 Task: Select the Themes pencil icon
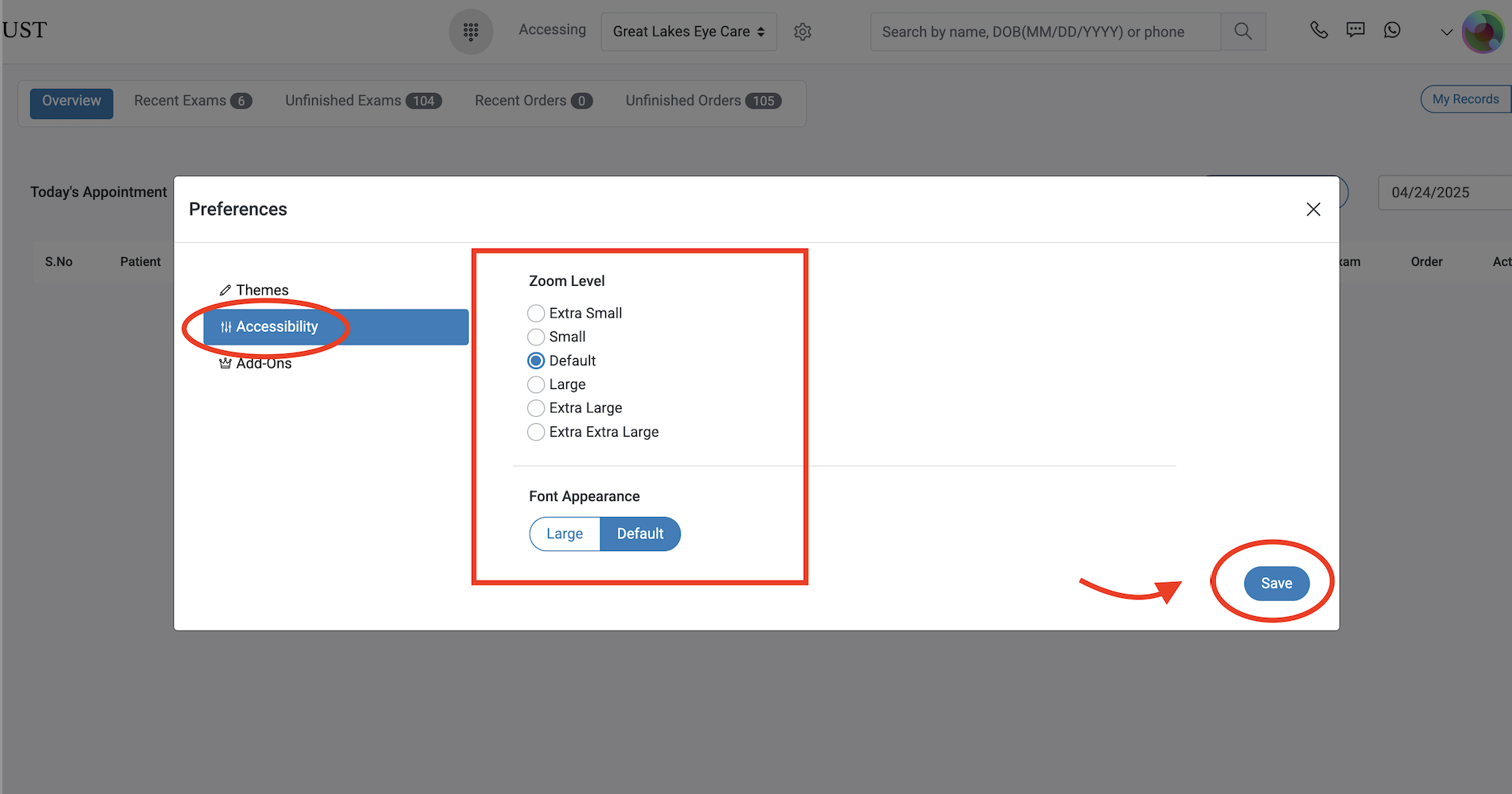pyautogui.click(x=226, y=290)
